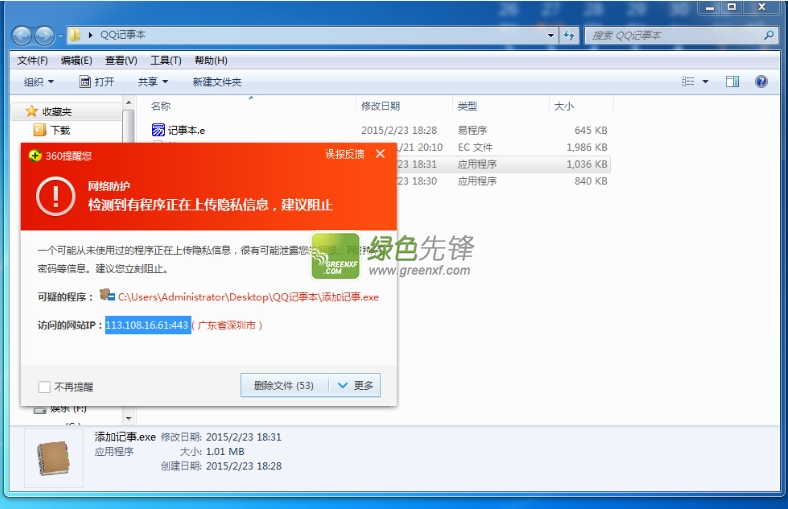Maximize the Explorer window
788x509 pixels.
click(x=732, y=7)
